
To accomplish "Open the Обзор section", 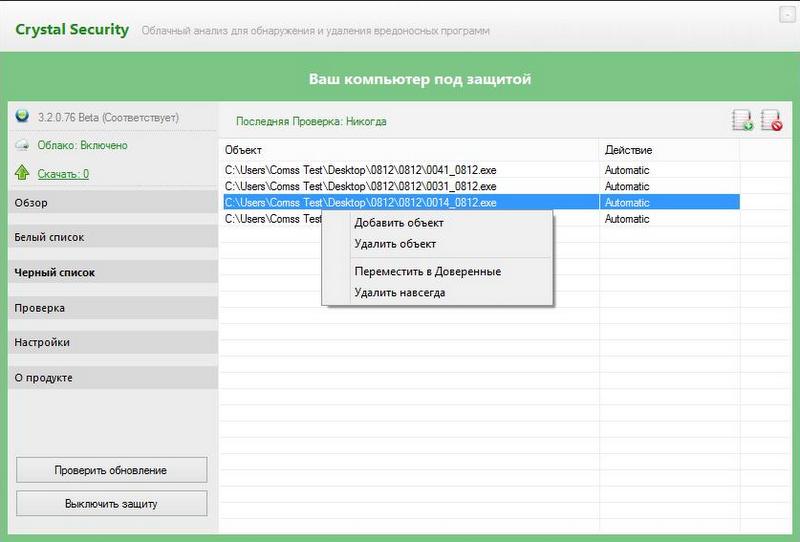I will [x=113, y=203].
